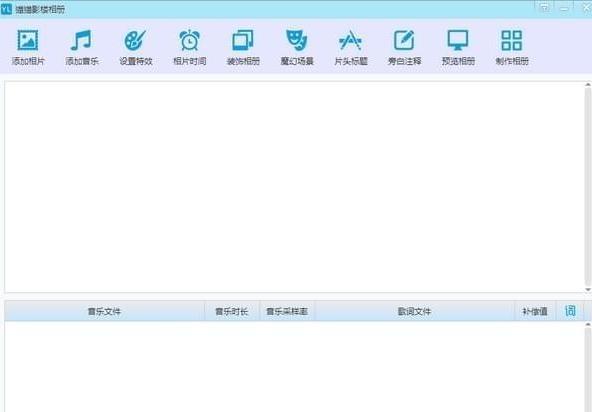
Task: Click the music list scrollbar up arrow
Action: (x=588, y=324)
